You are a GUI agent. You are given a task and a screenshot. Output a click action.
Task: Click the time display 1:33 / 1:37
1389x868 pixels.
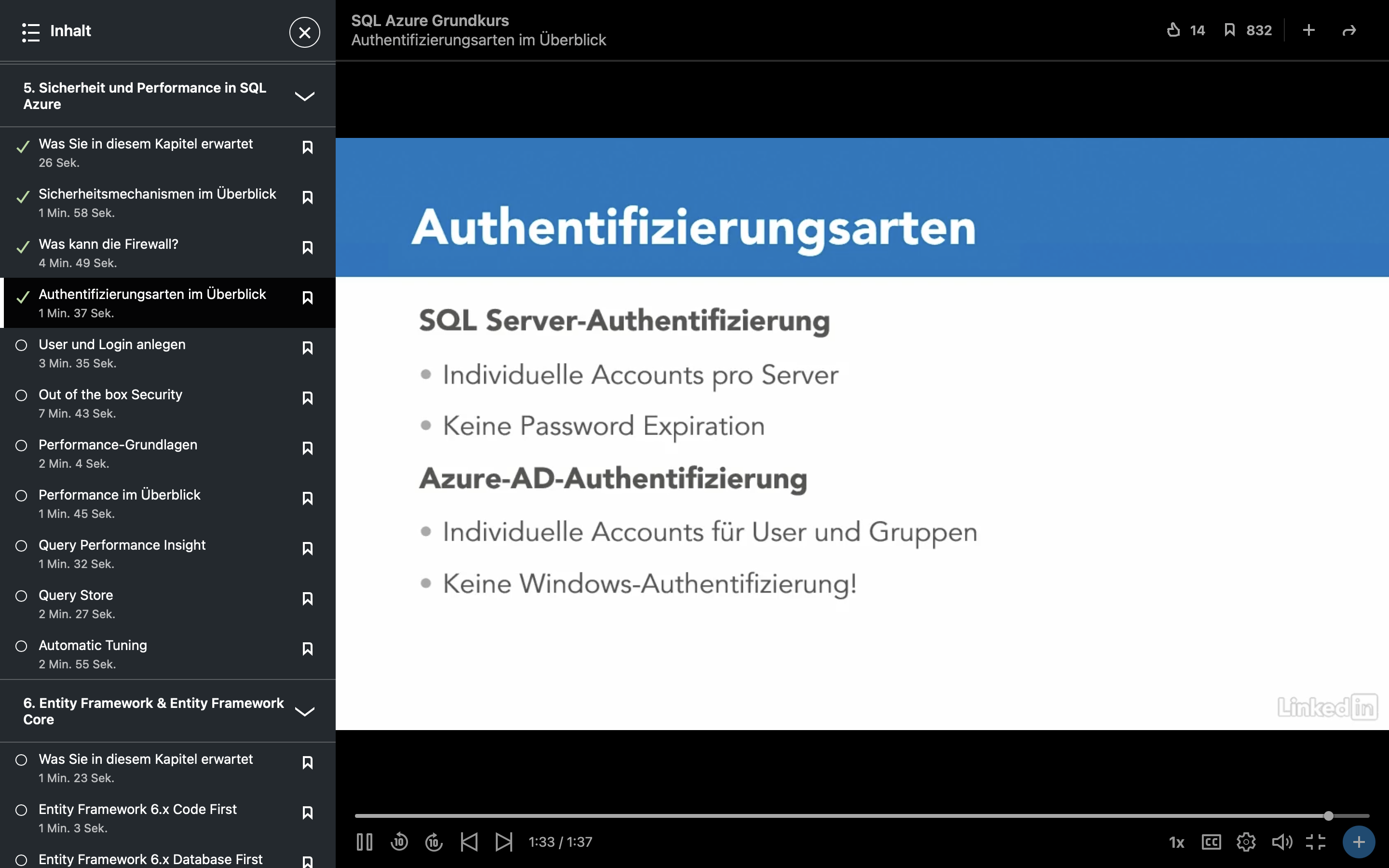(560, 842)
